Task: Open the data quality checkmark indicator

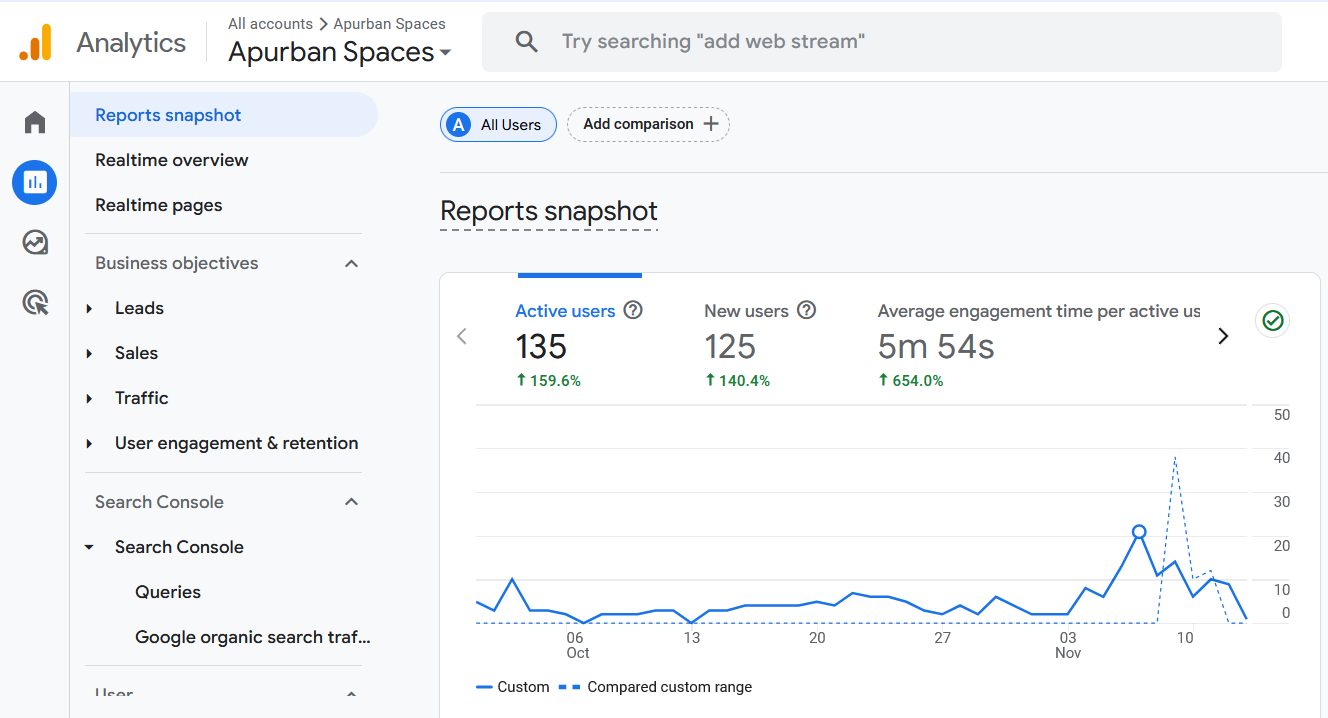Action: pyautogui.click(x=1272, y=320)
